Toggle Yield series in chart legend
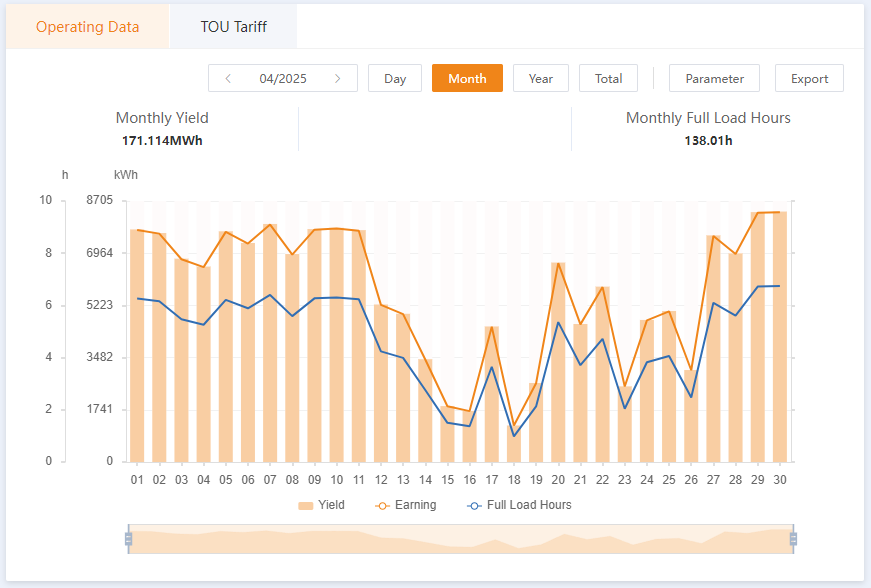The width and height of the screenshot is (871, 588). 321,505
